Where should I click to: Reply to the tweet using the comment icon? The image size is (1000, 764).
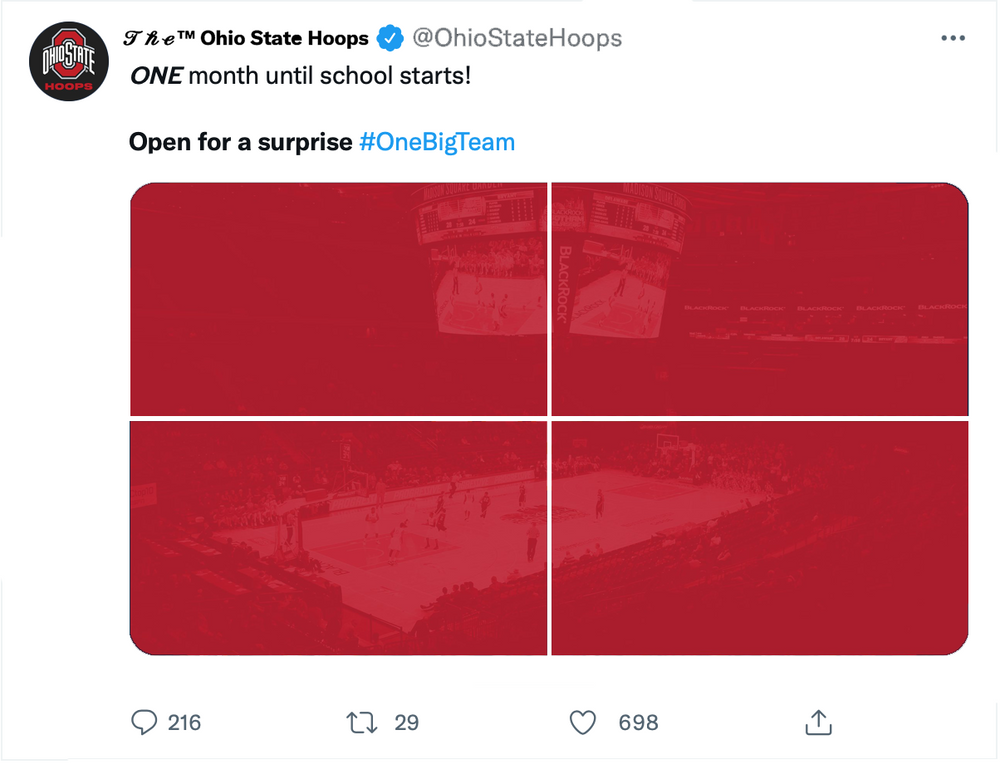click(x=144, y=722)
